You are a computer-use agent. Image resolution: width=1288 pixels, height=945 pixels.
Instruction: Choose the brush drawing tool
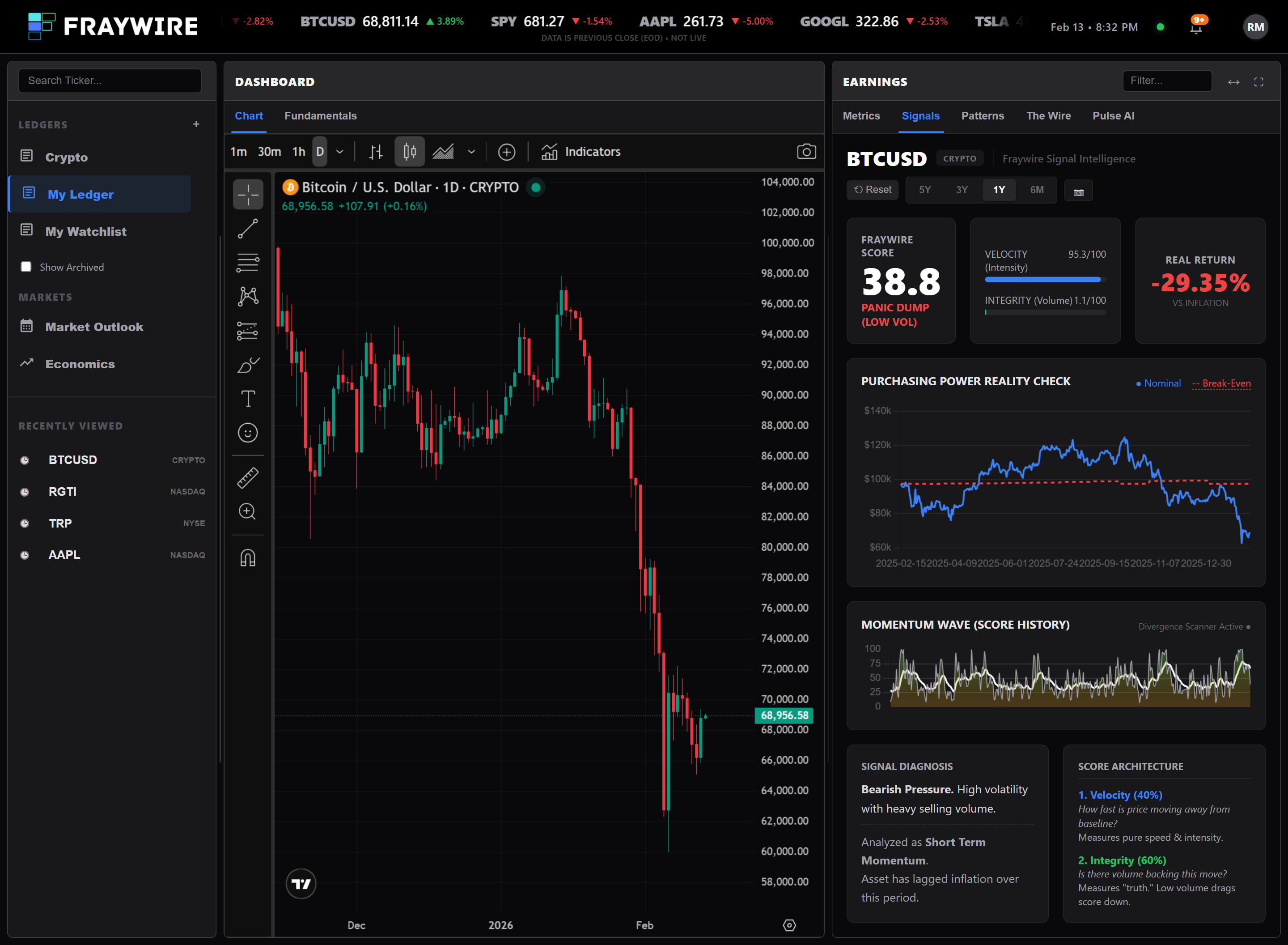pyautogui.click(x=248, y=365)
